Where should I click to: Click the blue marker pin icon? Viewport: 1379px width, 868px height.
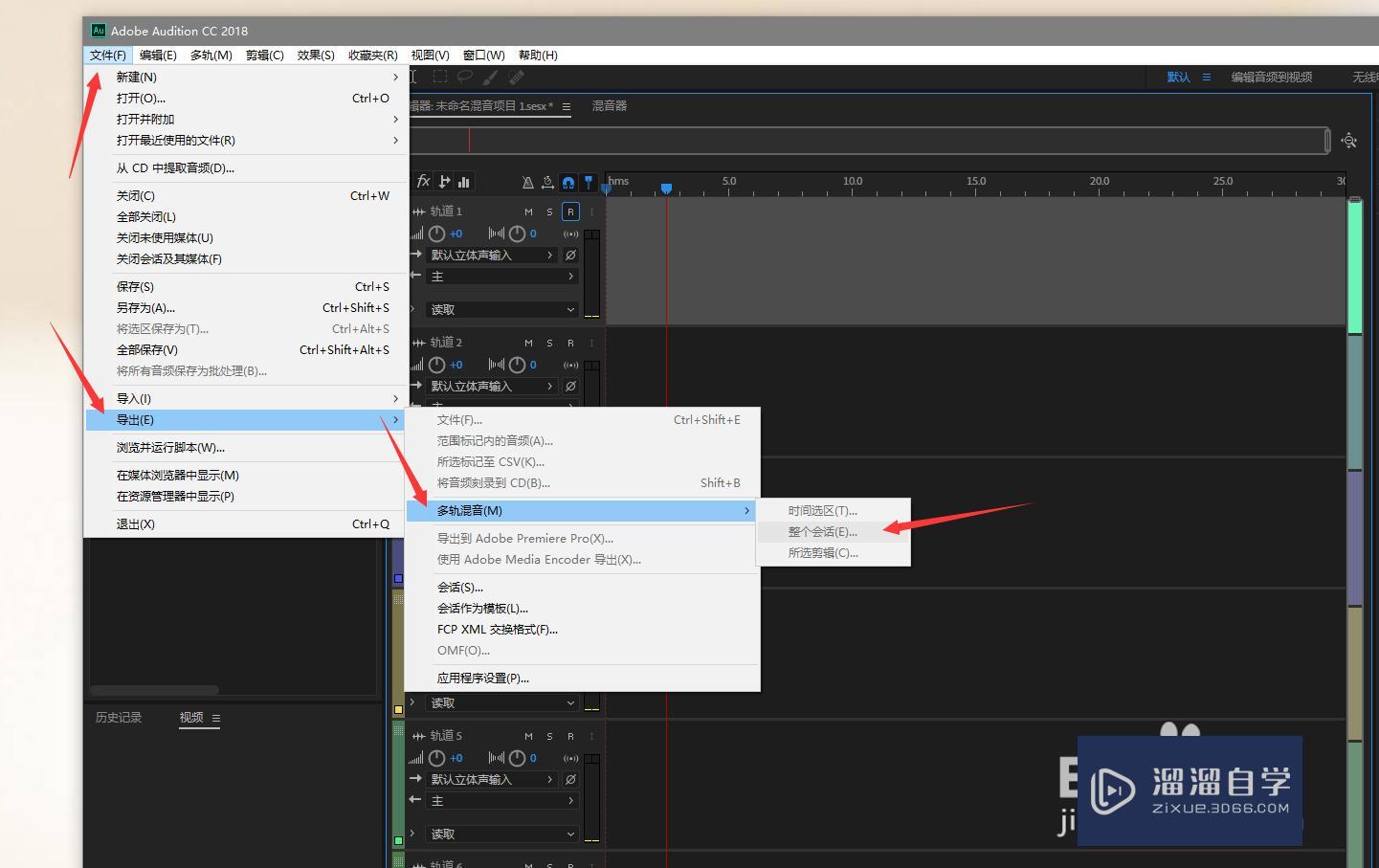tap(589, 182)
